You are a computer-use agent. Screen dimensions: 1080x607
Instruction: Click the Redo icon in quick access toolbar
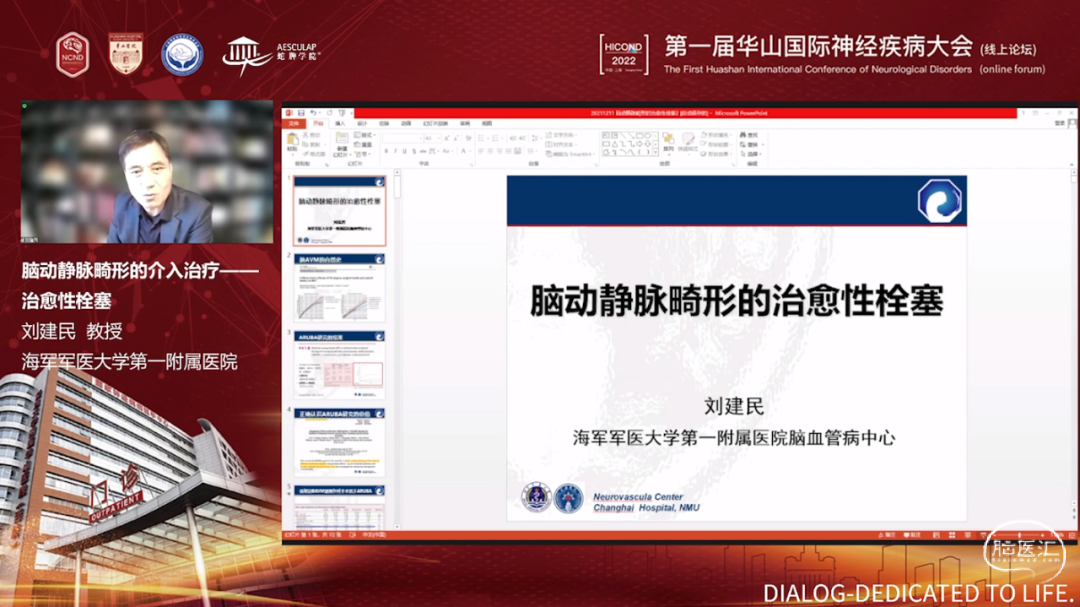(x=330, y=113)
